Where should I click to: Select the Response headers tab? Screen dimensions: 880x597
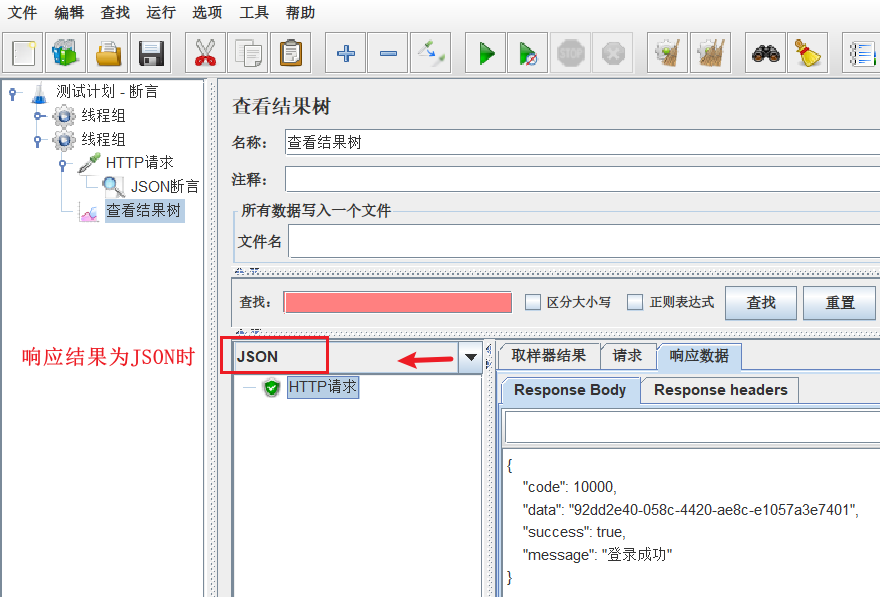[721, 390]
